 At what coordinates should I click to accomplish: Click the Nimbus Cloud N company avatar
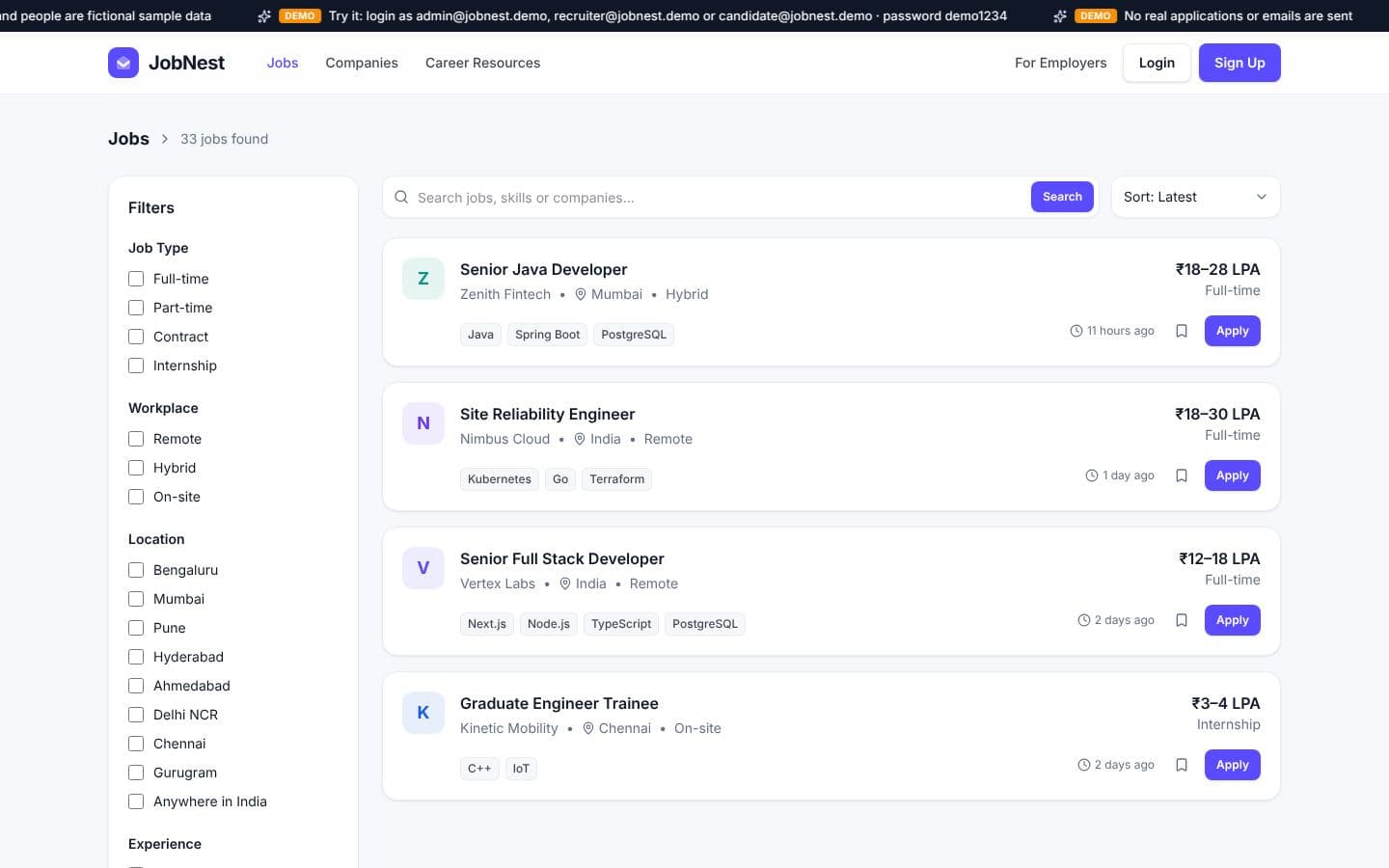(x=423, y=423)
